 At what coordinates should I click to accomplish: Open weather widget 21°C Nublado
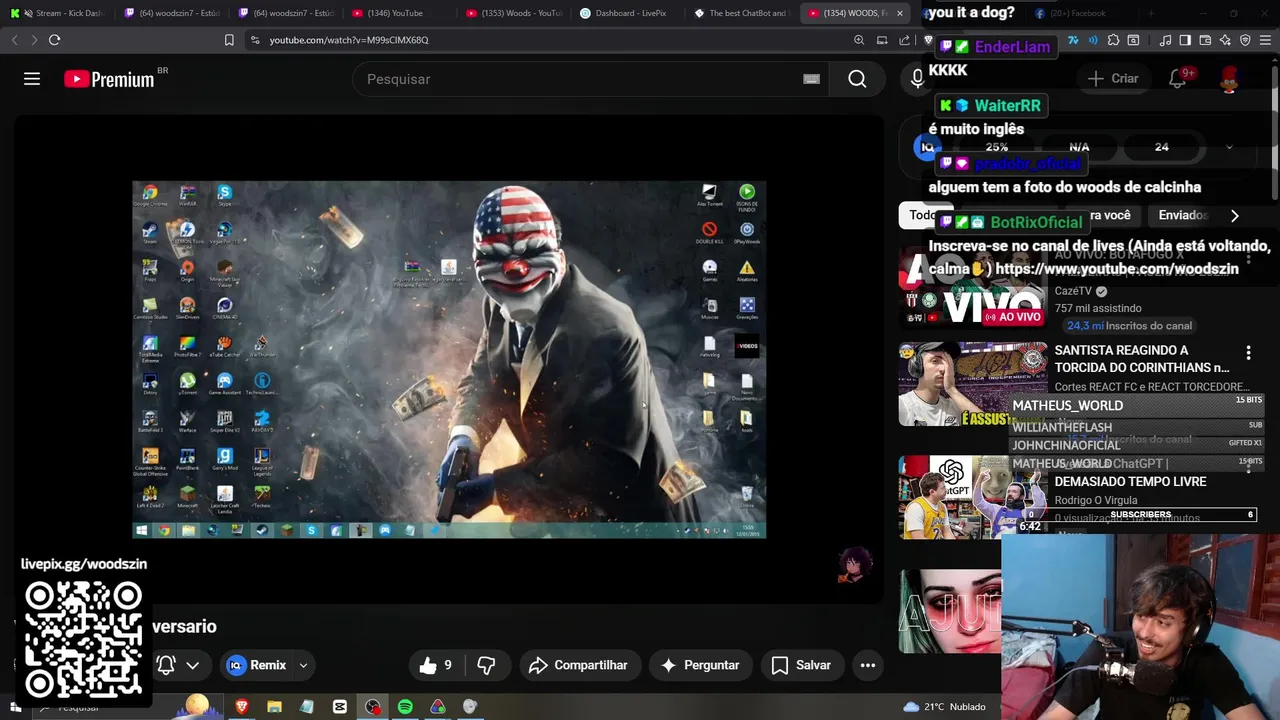[x=944, y=707]
